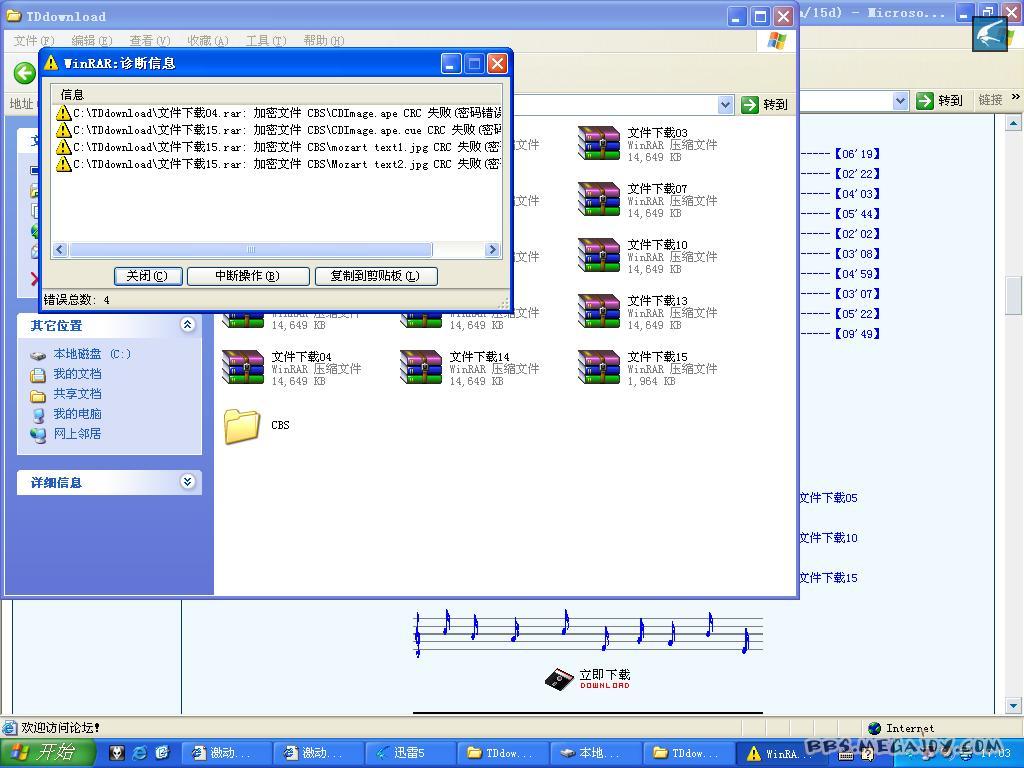1024x768 pixels.
Task: Click the 【02'22】 track link
Action: (857, 174)
